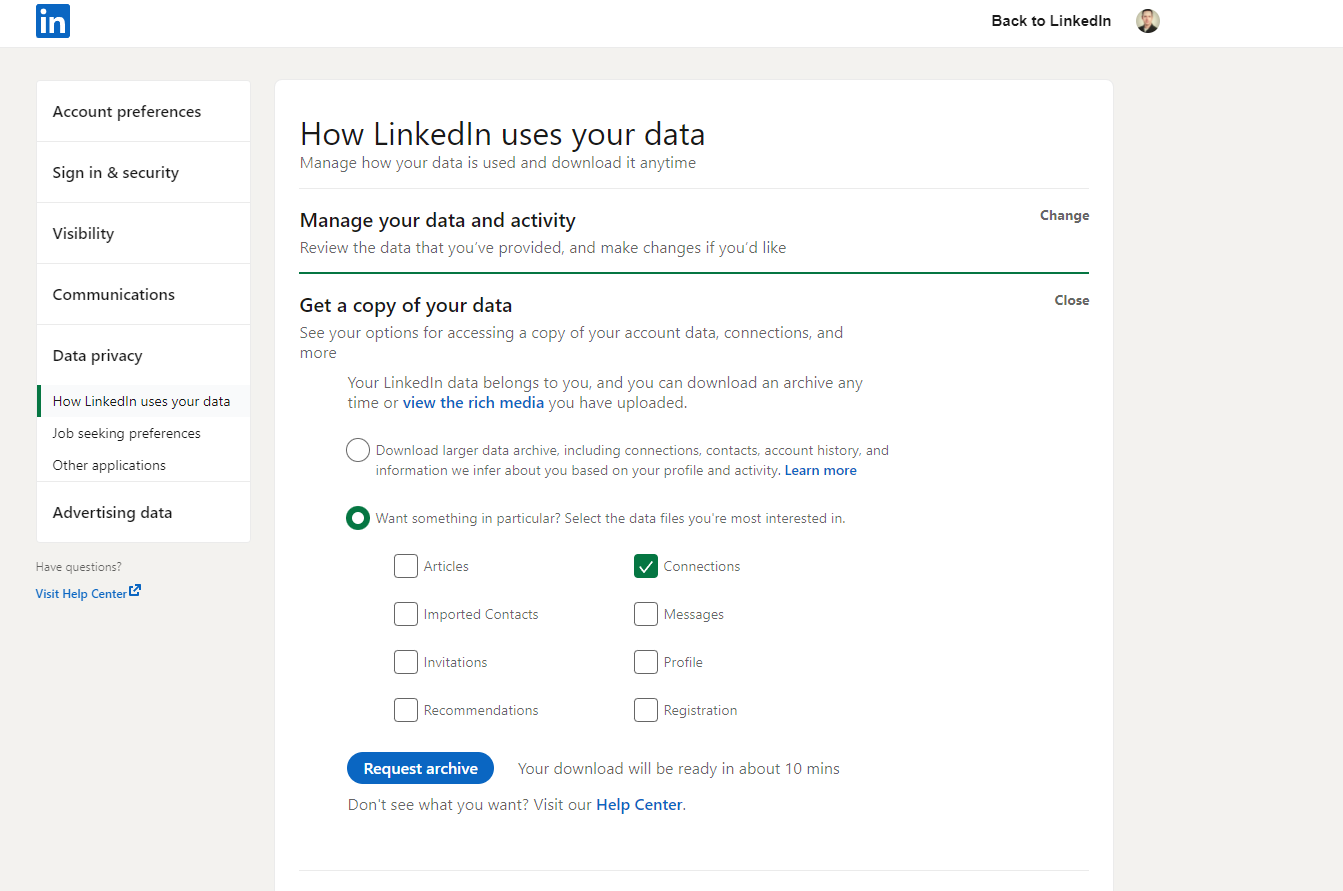Select the Invitations checkbox

[406, 661]
